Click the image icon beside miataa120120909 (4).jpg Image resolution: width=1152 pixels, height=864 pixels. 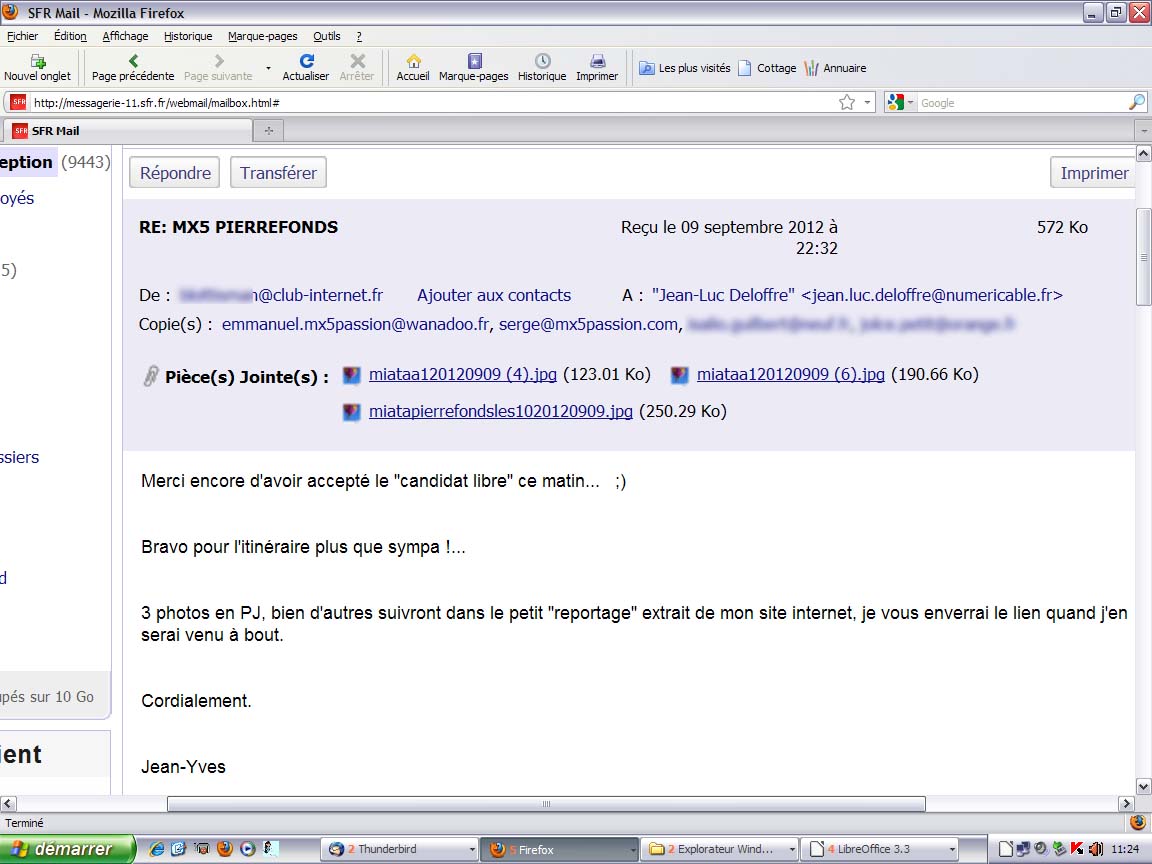pos(352,375)
